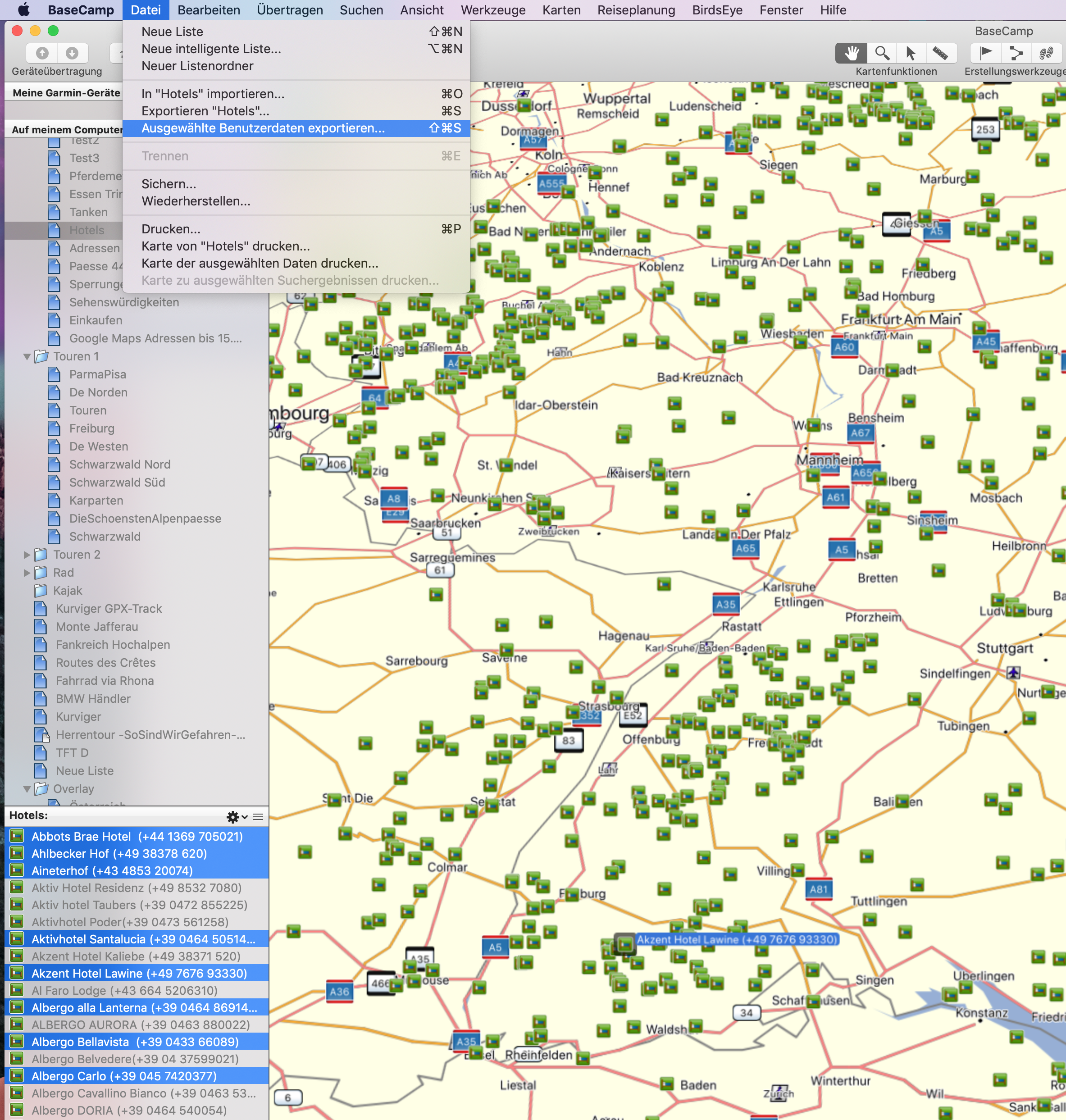Select the arrow selection tool
Viewport: 1066px width, 1120px height.
911,54
